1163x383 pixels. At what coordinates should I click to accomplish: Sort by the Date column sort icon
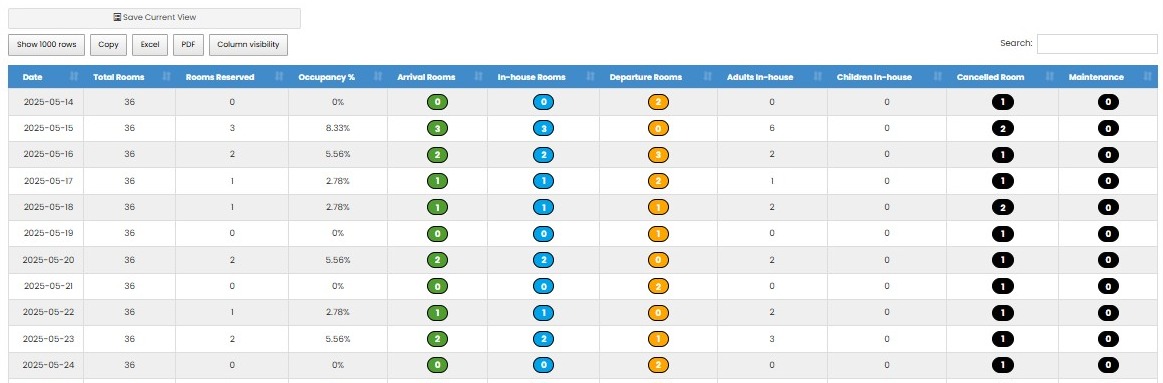click(74, 76)
